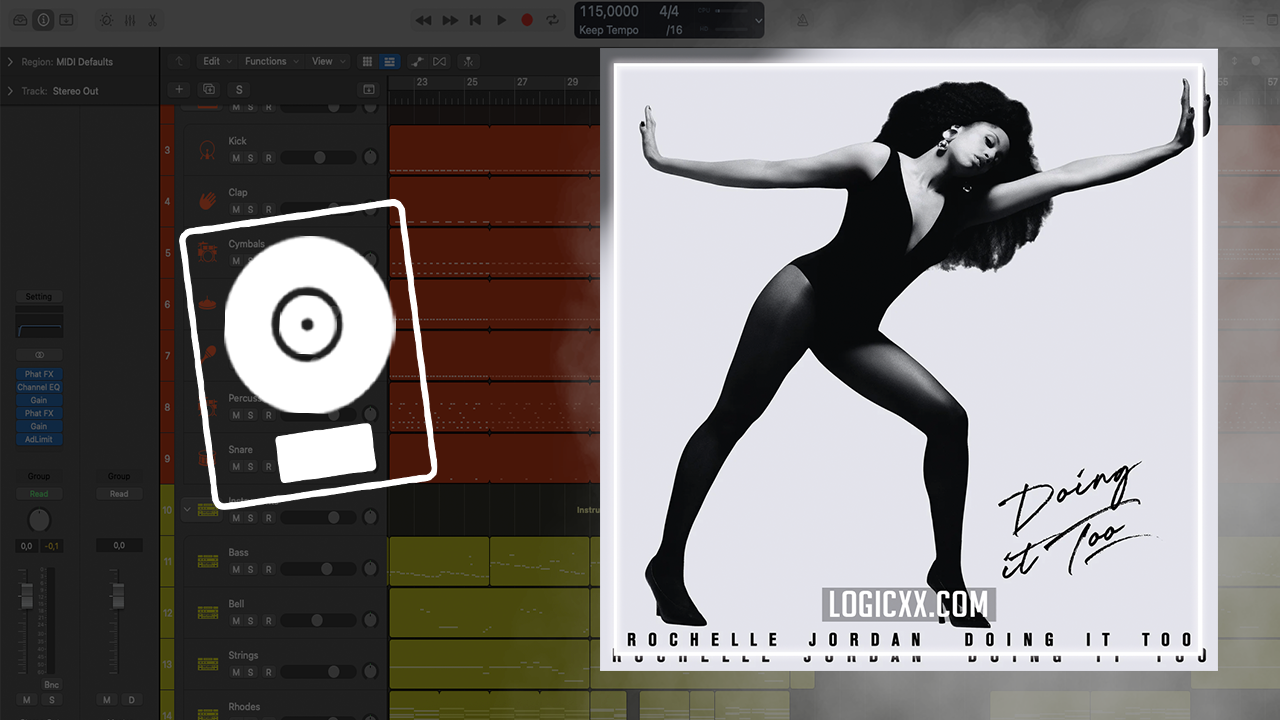Open the Library panel icon

point(20,20)
